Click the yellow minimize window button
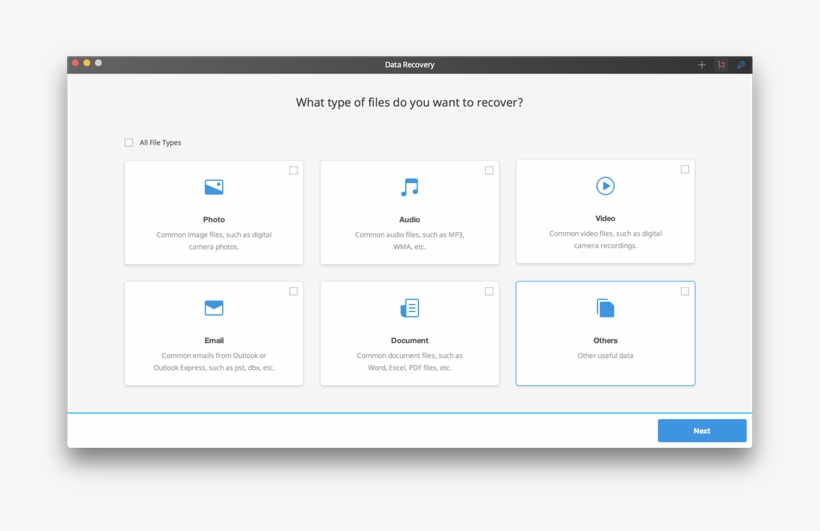Image resolution: width=820 pixels, height=531 pixels. 87,63
